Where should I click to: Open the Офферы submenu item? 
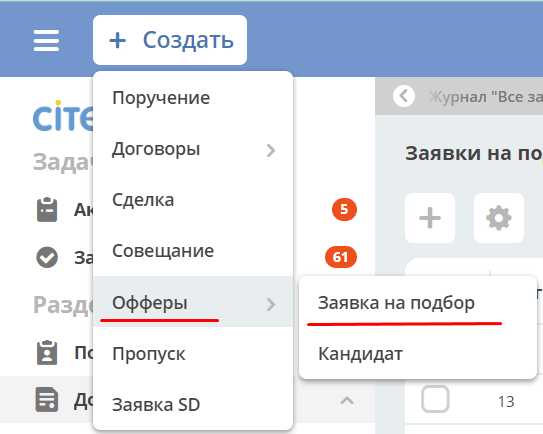click(x=193, y=302)
